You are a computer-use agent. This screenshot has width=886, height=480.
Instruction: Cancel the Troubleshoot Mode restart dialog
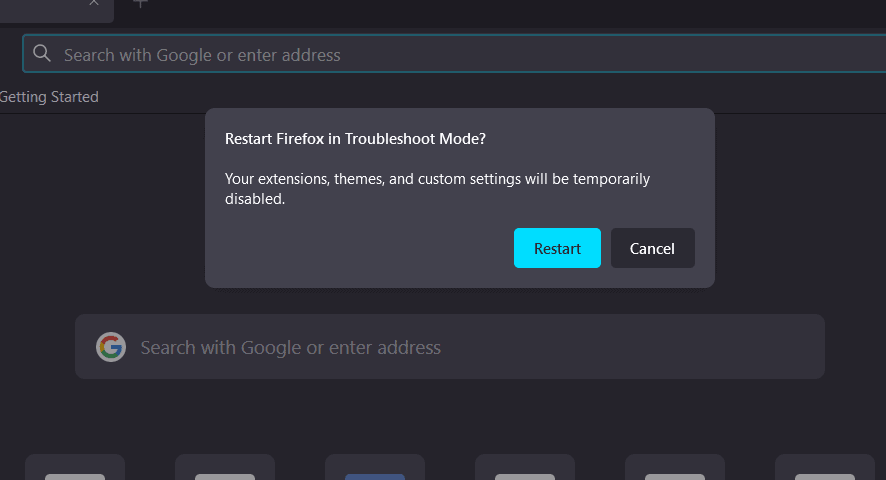click(652, 248)
